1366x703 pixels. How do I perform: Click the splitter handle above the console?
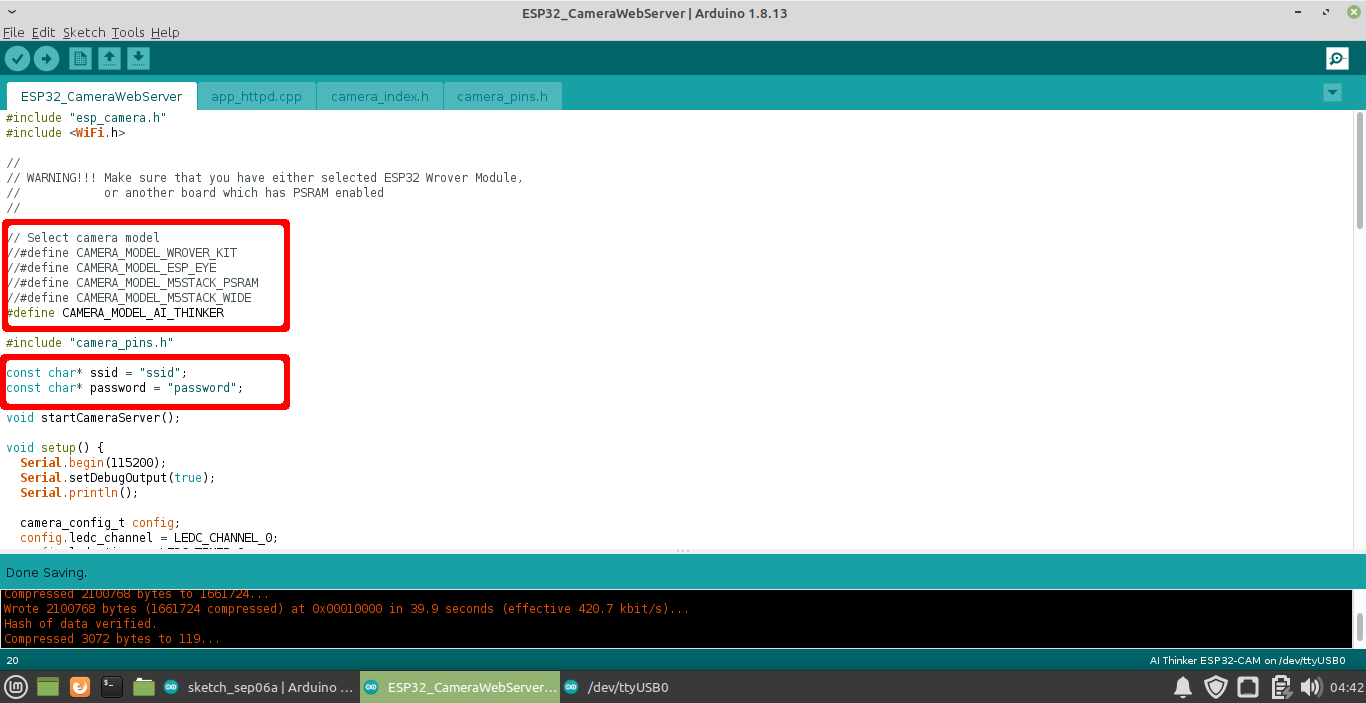click(683, 551)
